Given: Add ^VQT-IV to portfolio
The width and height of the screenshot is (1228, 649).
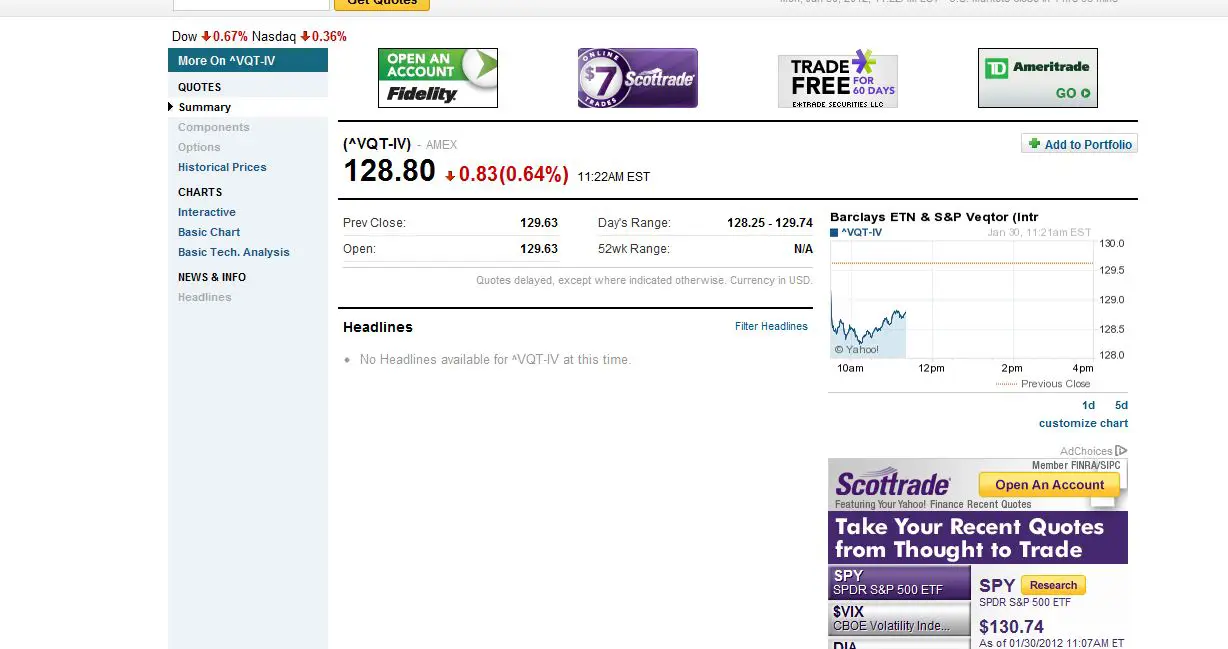Looking at the screenshot, I should coord(1080,144).
